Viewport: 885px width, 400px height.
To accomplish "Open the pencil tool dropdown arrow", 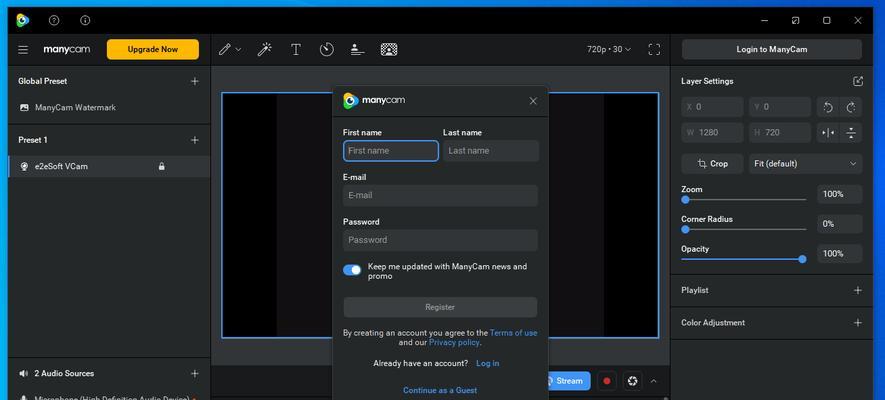I will (238, 50).
